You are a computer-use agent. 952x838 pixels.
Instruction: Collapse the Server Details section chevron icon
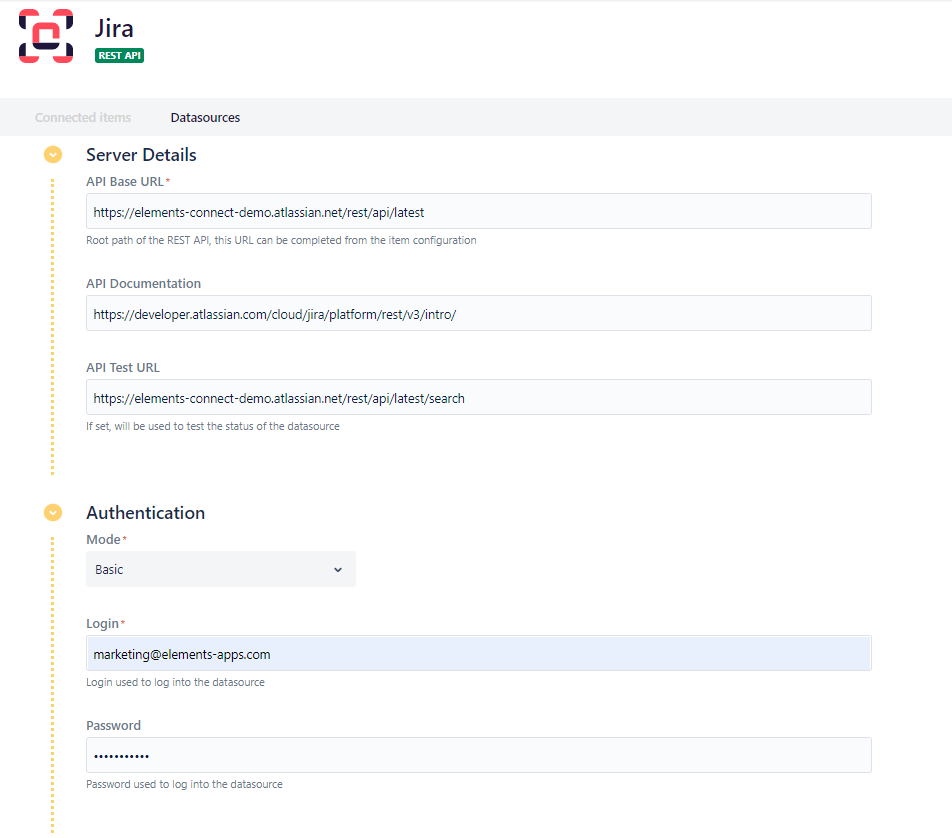pos(52,154)
